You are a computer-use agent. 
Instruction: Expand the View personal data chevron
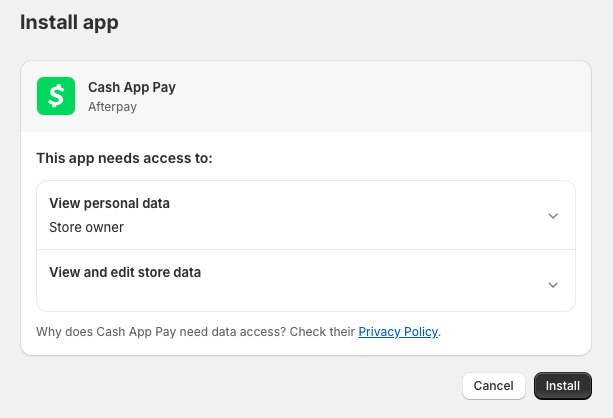(553, 216)
